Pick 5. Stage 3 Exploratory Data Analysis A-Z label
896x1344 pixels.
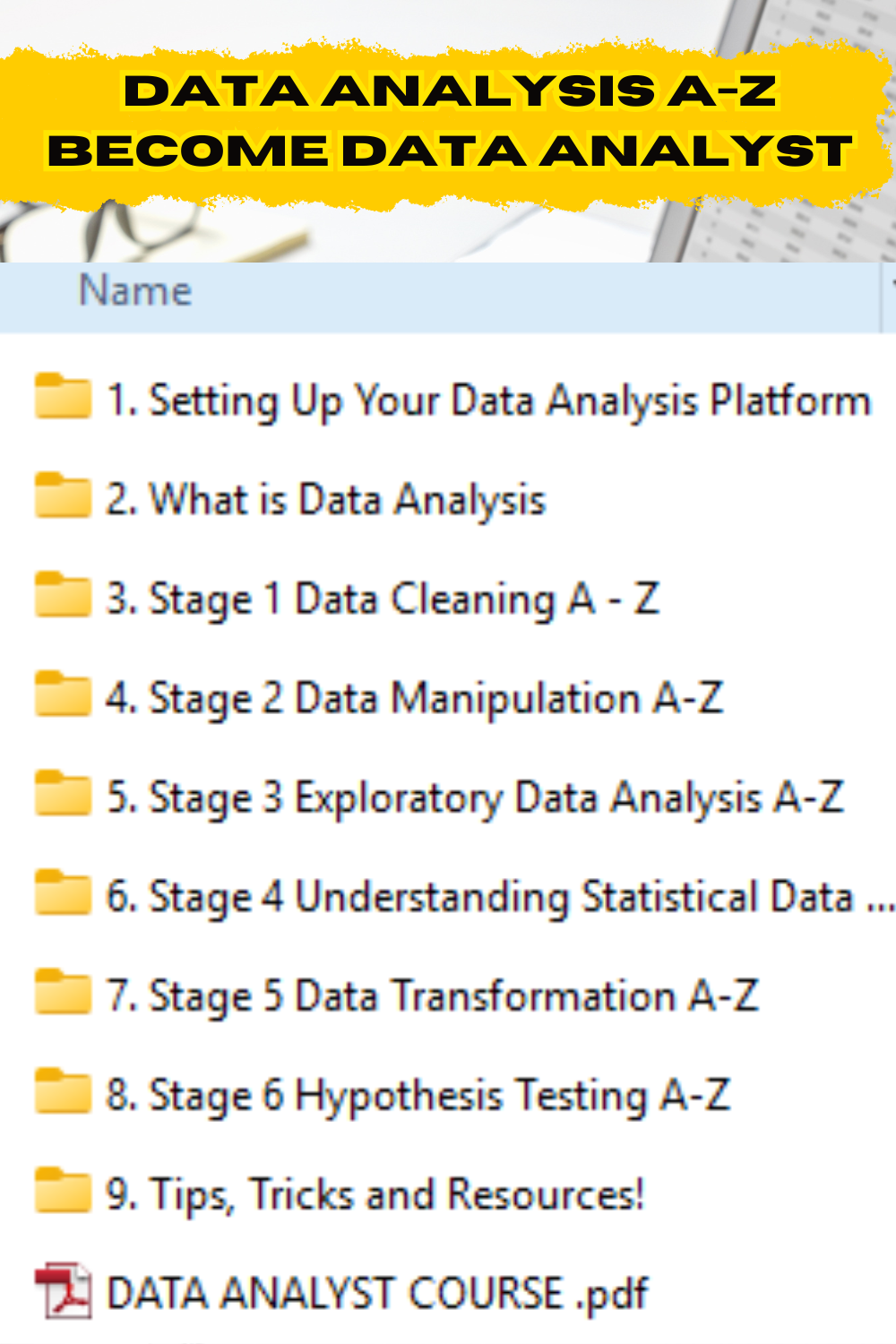(x=475, y=798)
